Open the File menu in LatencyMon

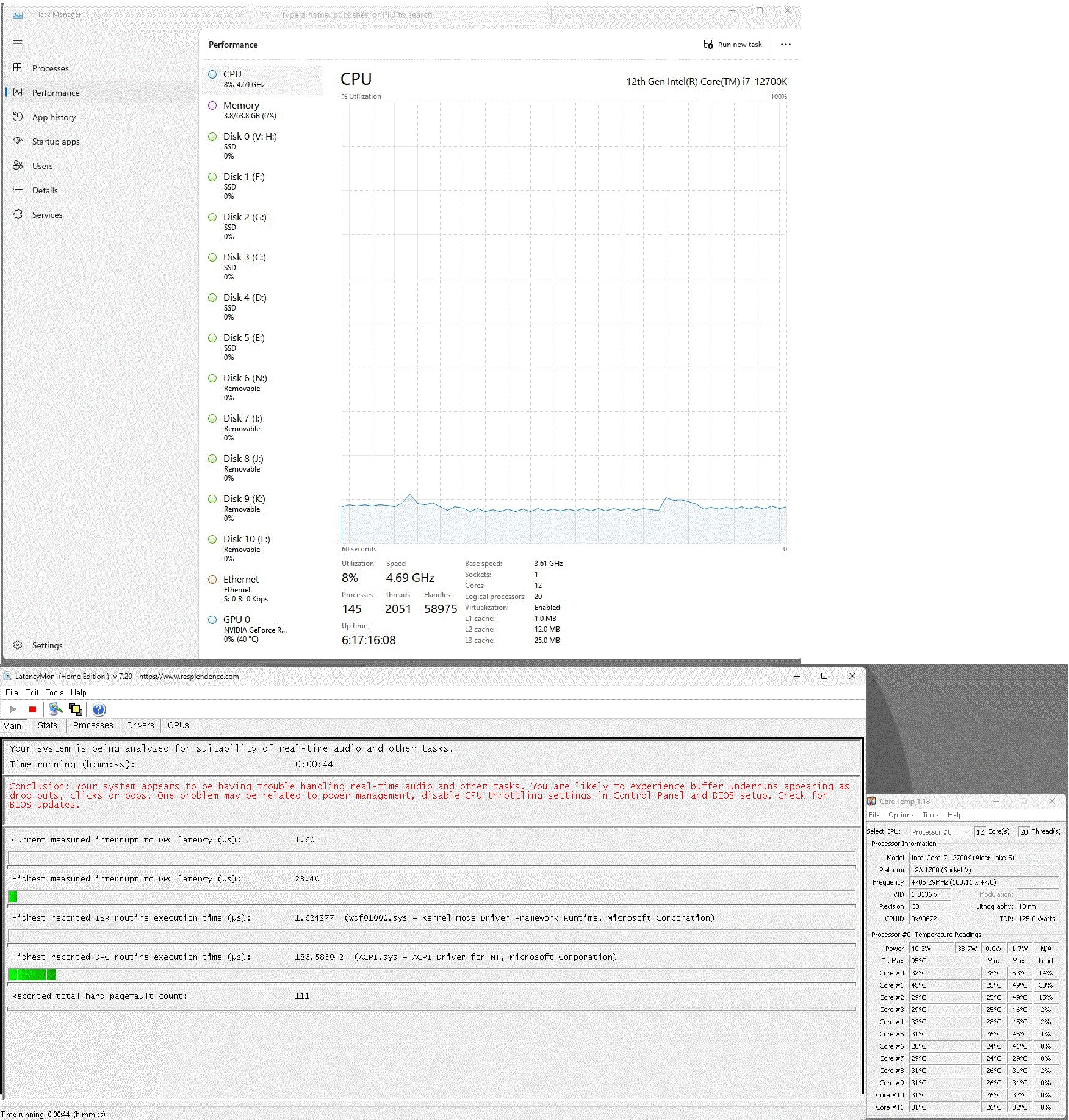click(12, 692)
